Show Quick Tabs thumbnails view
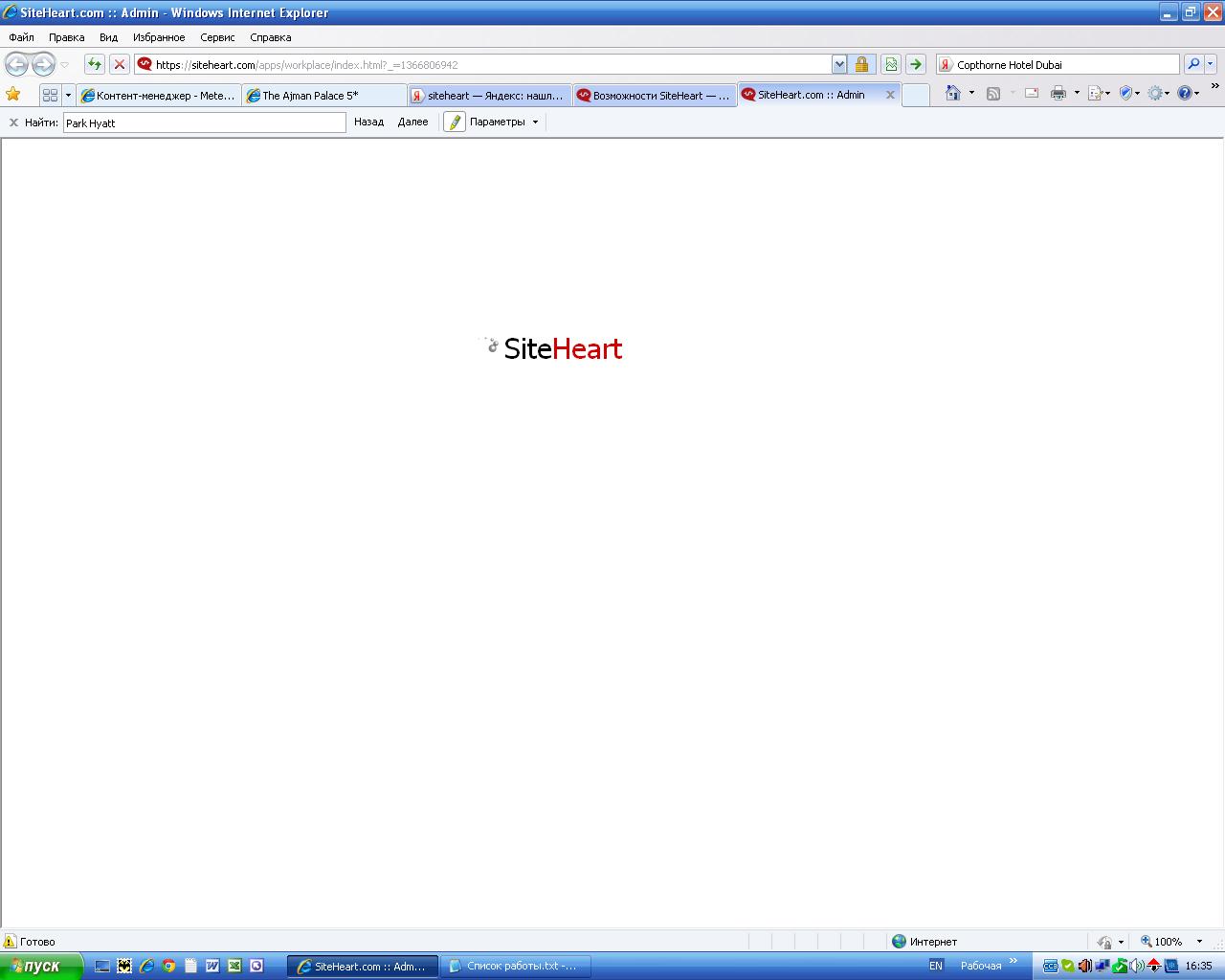 (x=50, y=95)
